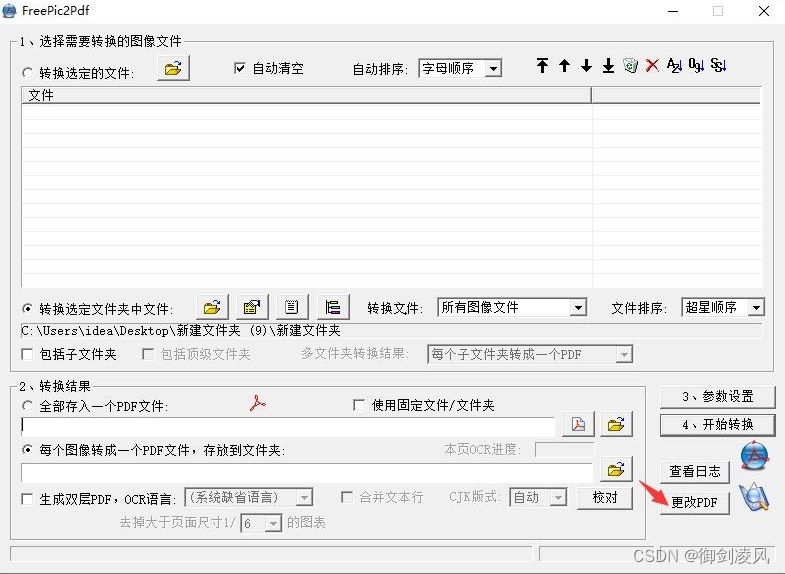Choose output PDF file icon button
The width and height of the screenshot is (785, 574).
pos(578,424)
